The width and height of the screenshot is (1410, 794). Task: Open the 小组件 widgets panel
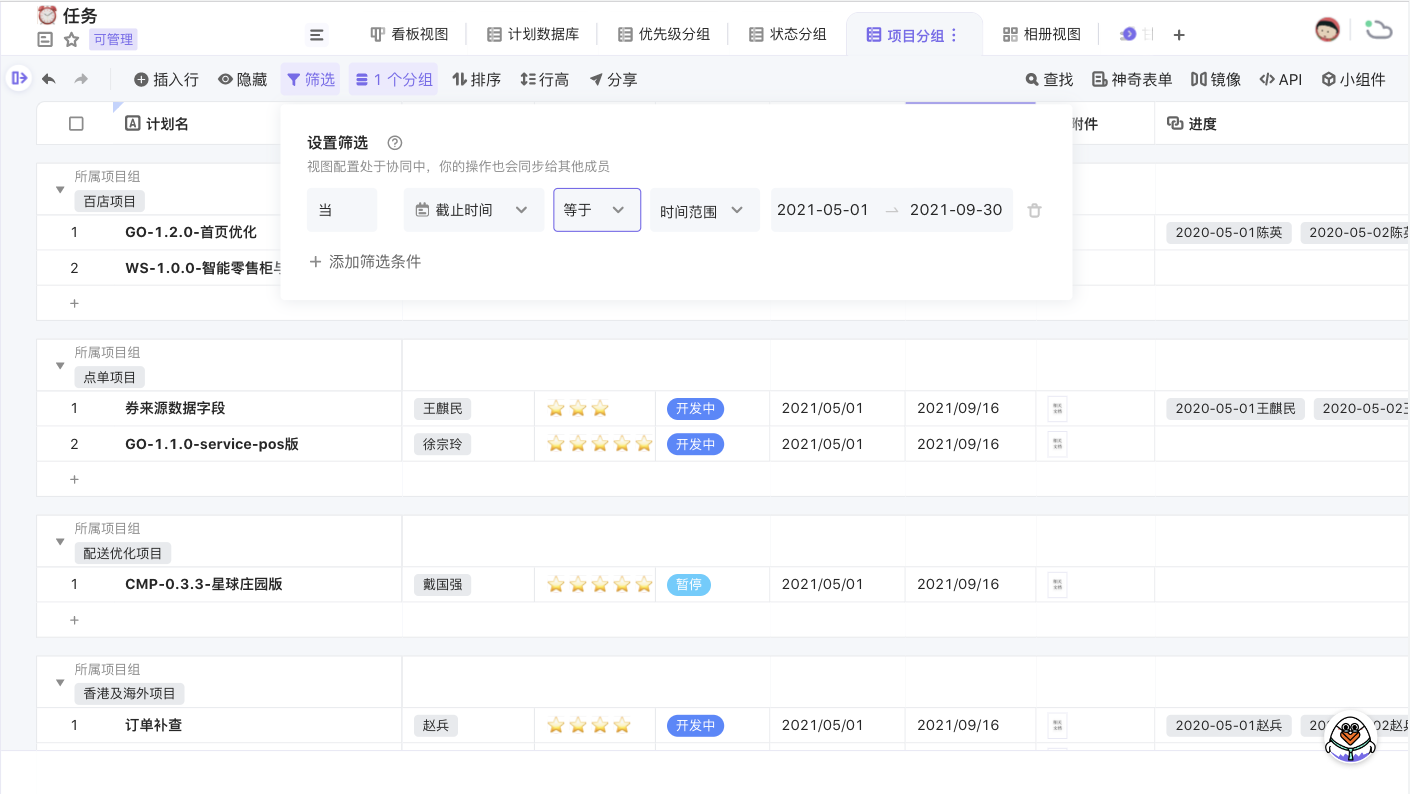[1353, 79]
